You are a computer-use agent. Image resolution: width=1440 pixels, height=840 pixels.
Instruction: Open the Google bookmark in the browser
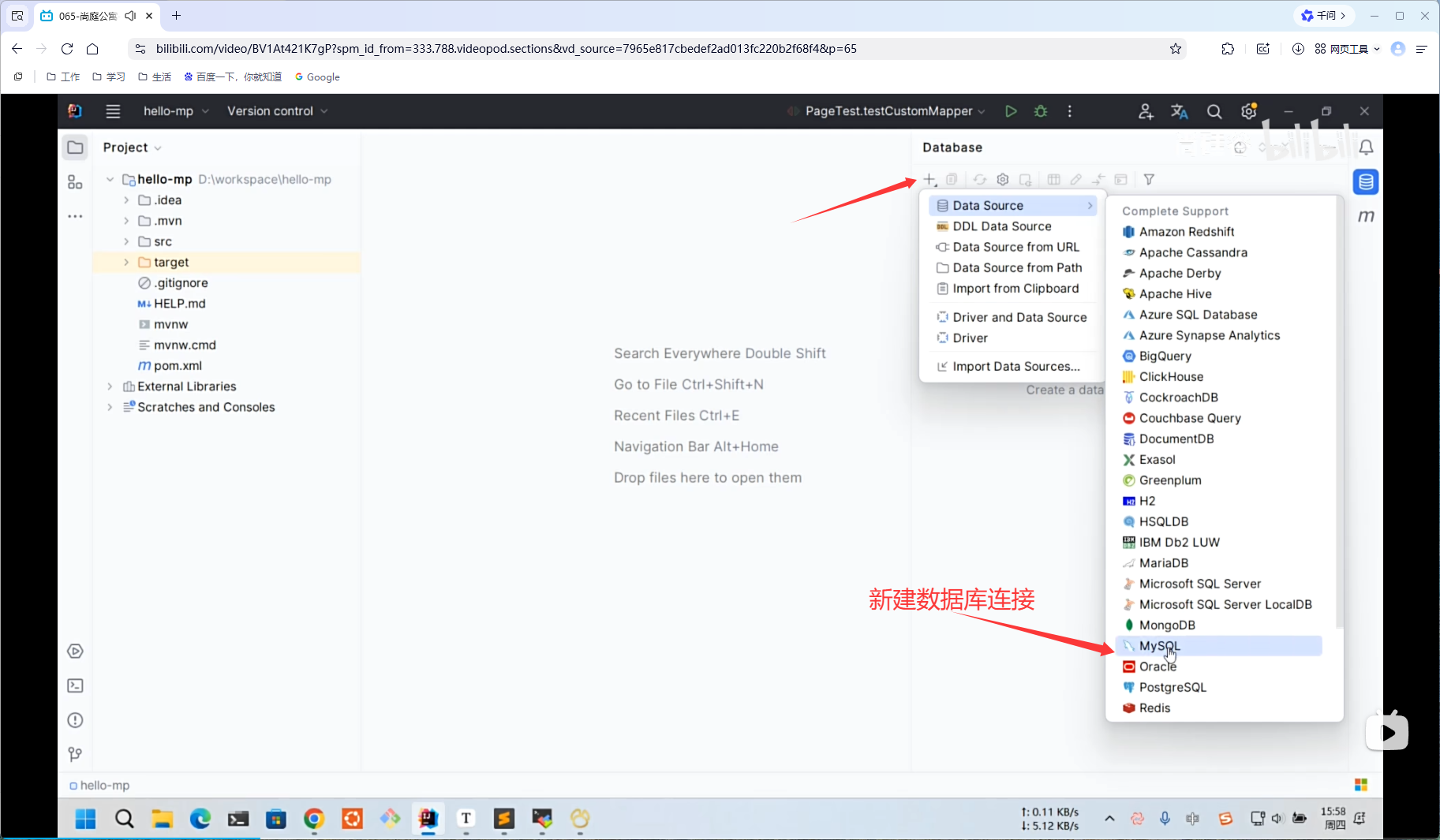[317, 77]
